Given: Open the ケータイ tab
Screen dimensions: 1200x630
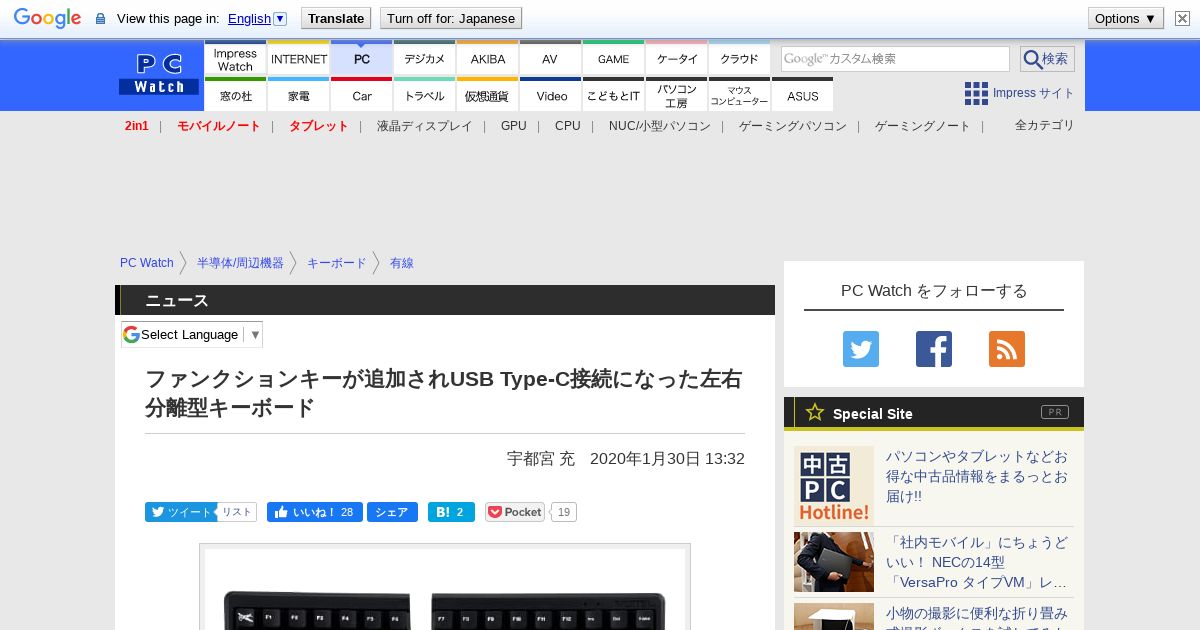Looking at the screenshot, I should pyautogui.click(x=677, y=59).
